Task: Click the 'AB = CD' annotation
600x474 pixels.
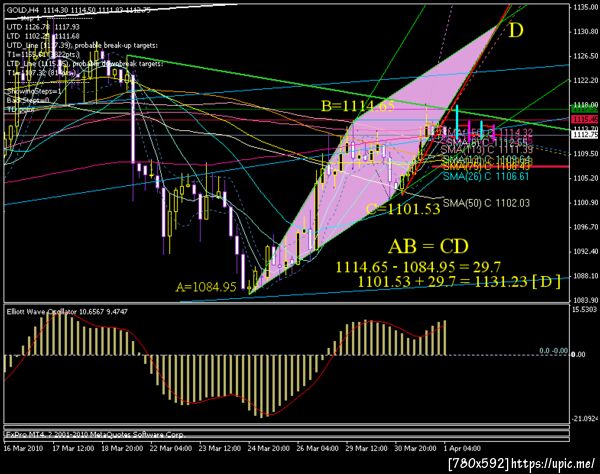Action: pos(428,247)
